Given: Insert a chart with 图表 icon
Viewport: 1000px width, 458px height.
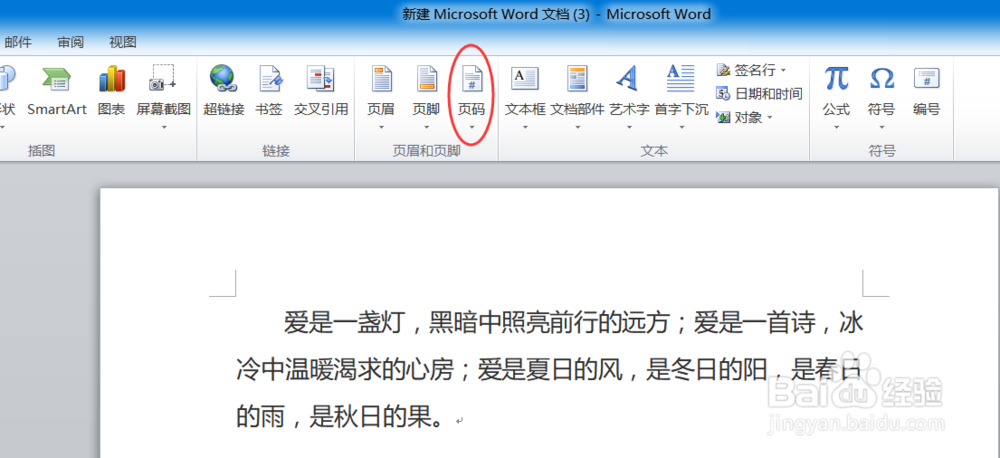Looking at the screenshot, I should point(112,91).
